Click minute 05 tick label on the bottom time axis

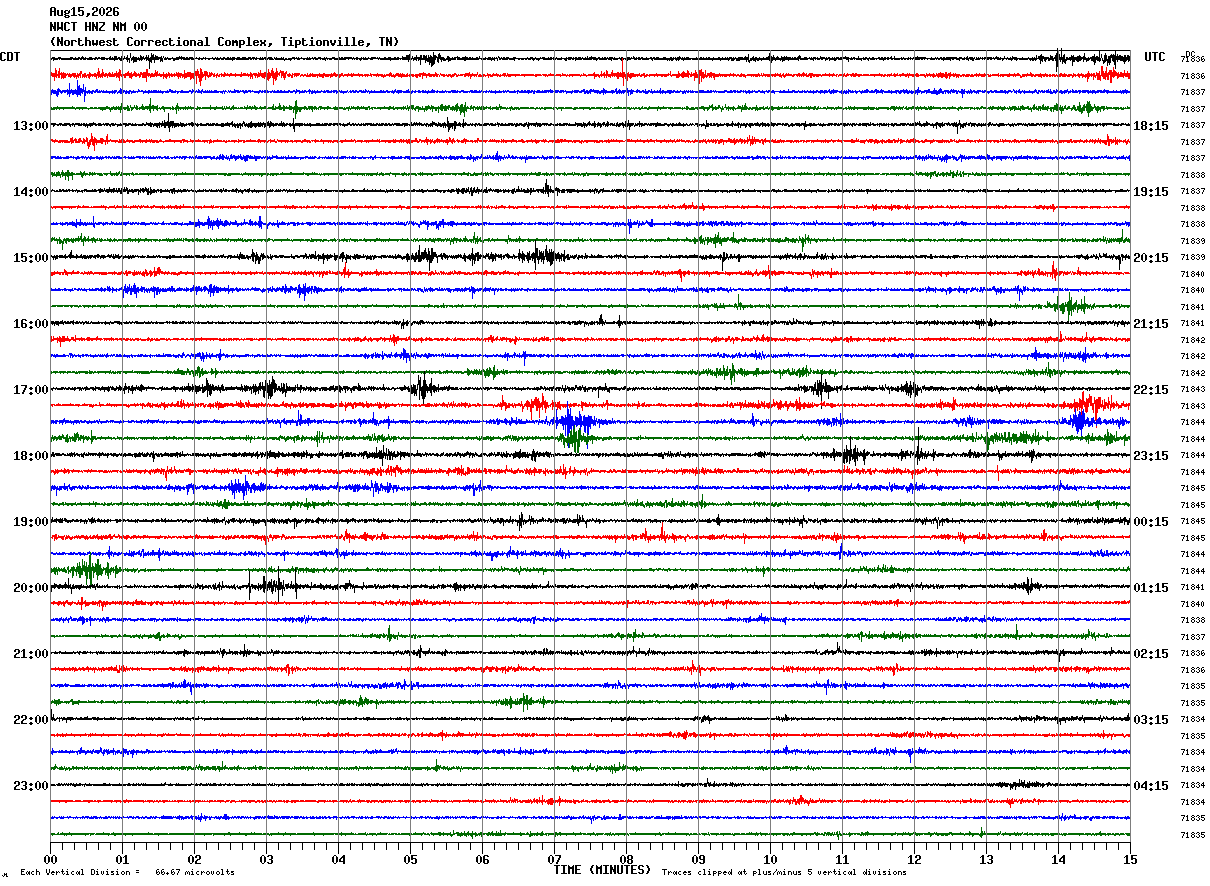(x=410, y=860)
